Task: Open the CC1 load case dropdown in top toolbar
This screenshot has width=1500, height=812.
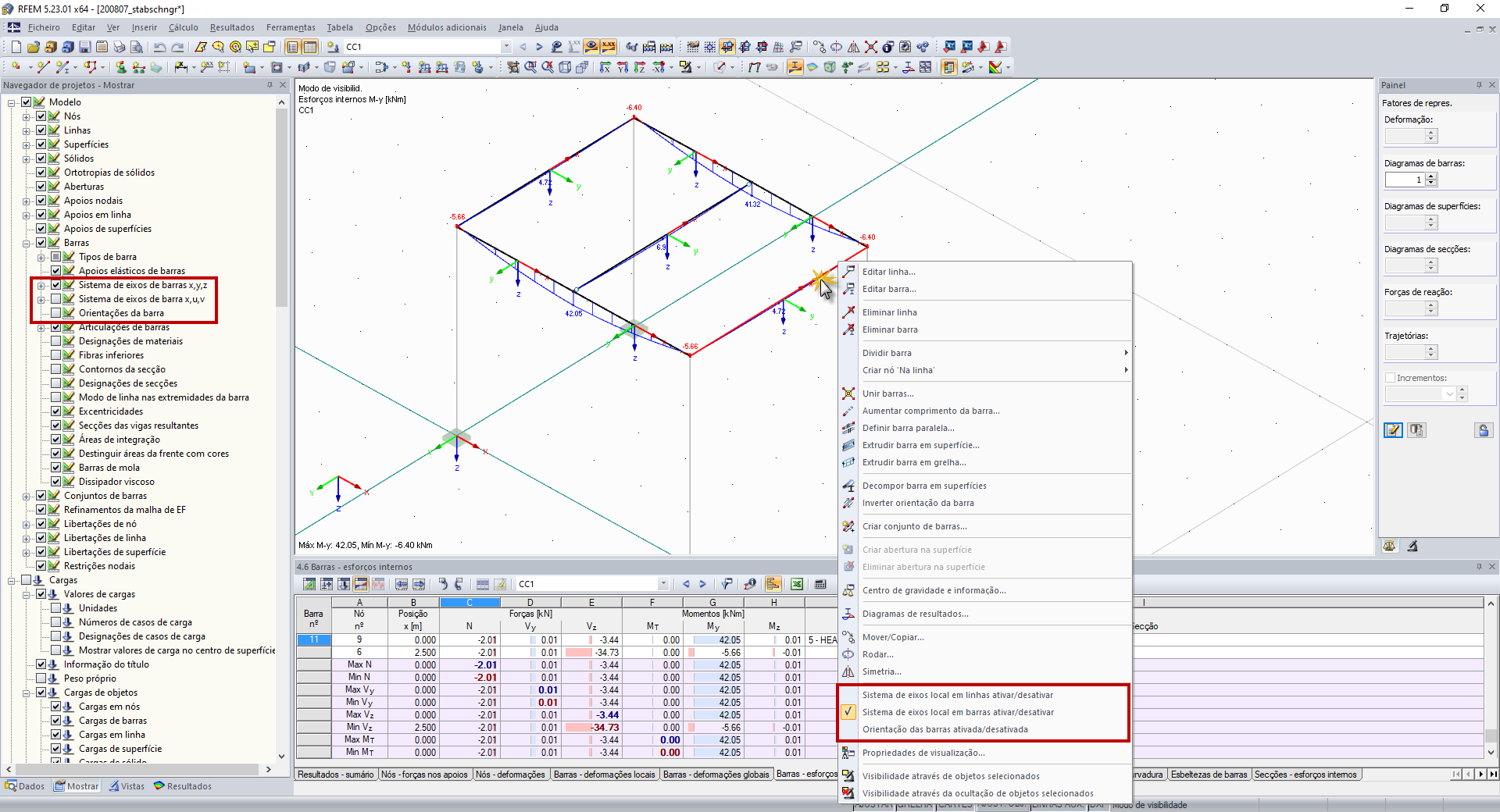Action: [506, 47]
